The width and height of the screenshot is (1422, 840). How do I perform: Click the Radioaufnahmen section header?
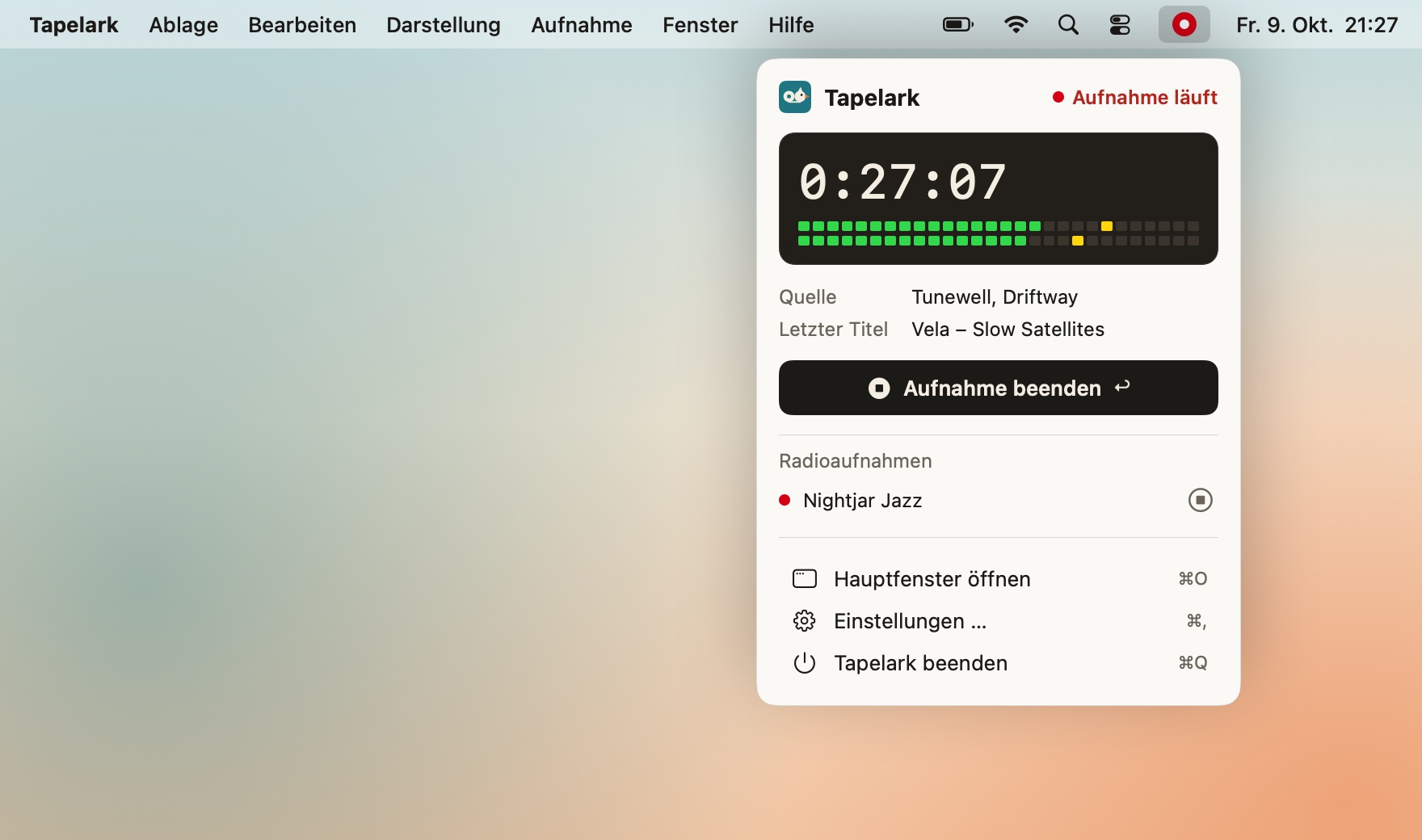856,460
